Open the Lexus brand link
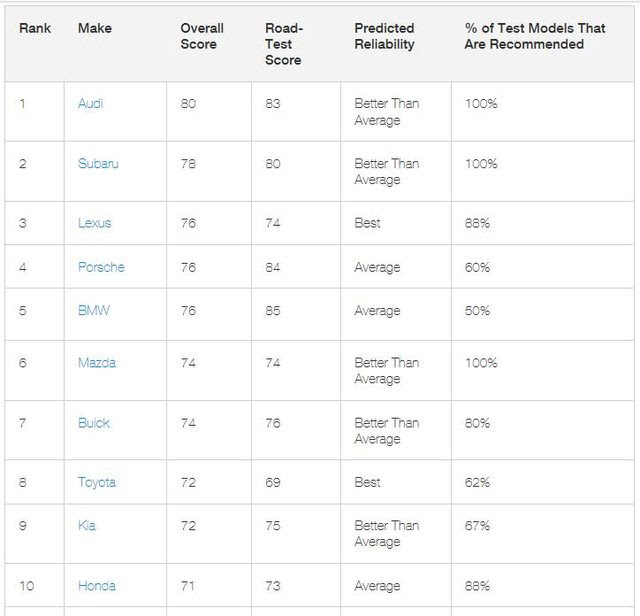 point(94,223)
